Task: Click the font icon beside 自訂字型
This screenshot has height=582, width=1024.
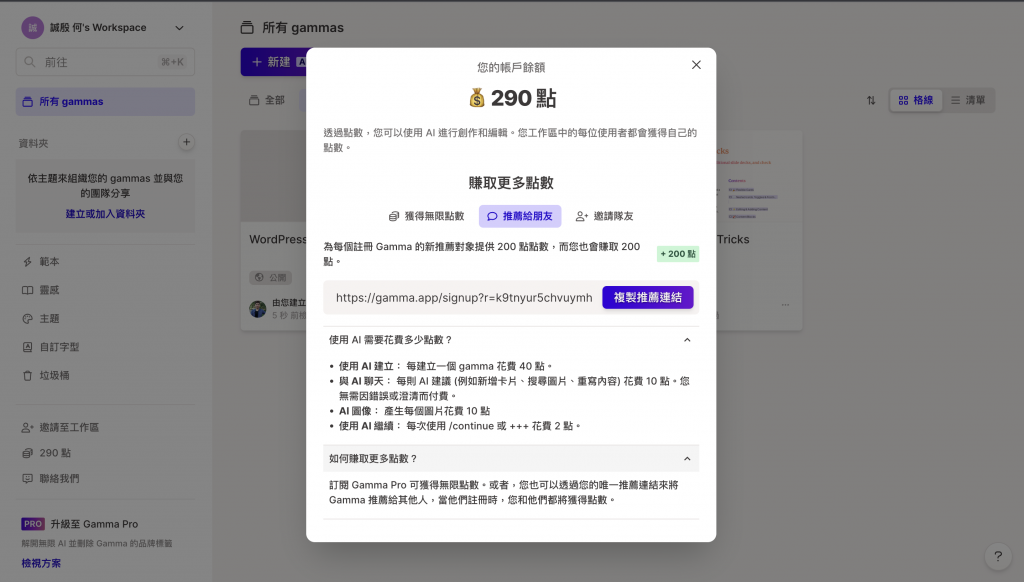Action: pos(27,347)
